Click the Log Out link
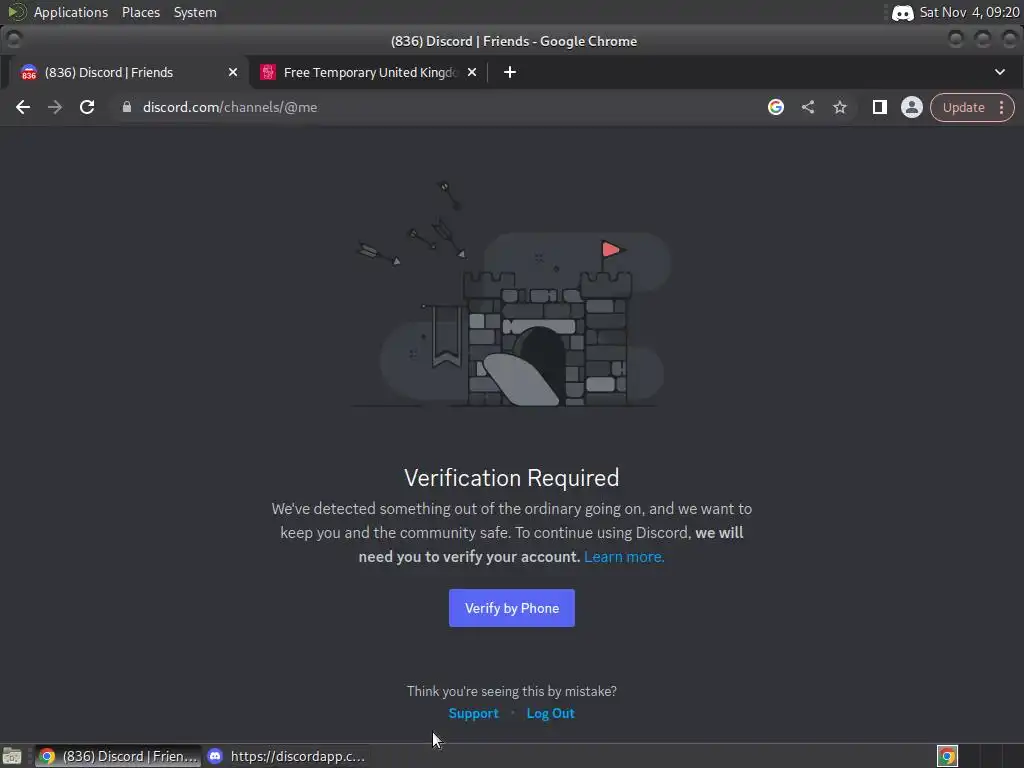The width and height of the screenshot is (1024, 768). tap(551, 713)
